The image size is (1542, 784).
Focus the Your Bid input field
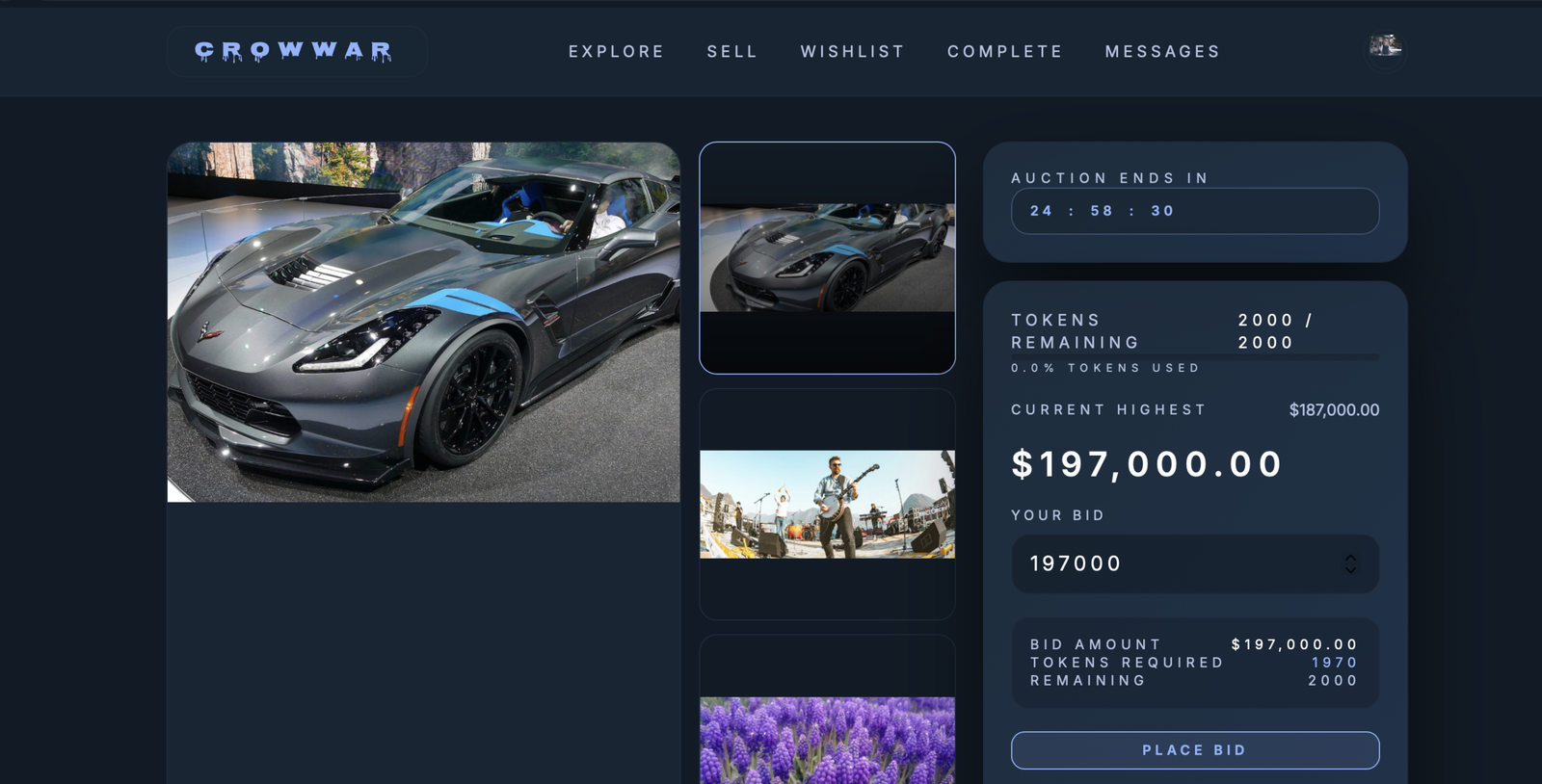(1194, 563)
